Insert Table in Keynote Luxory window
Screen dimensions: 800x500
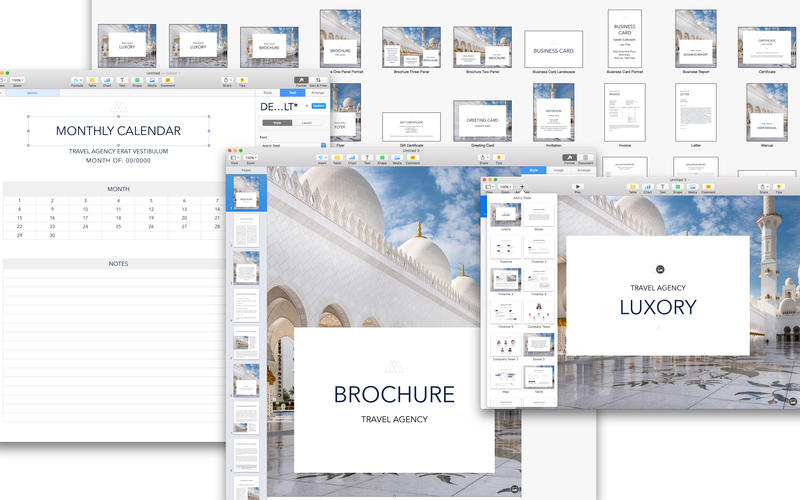pyautogui.click(x=633, y=188)
